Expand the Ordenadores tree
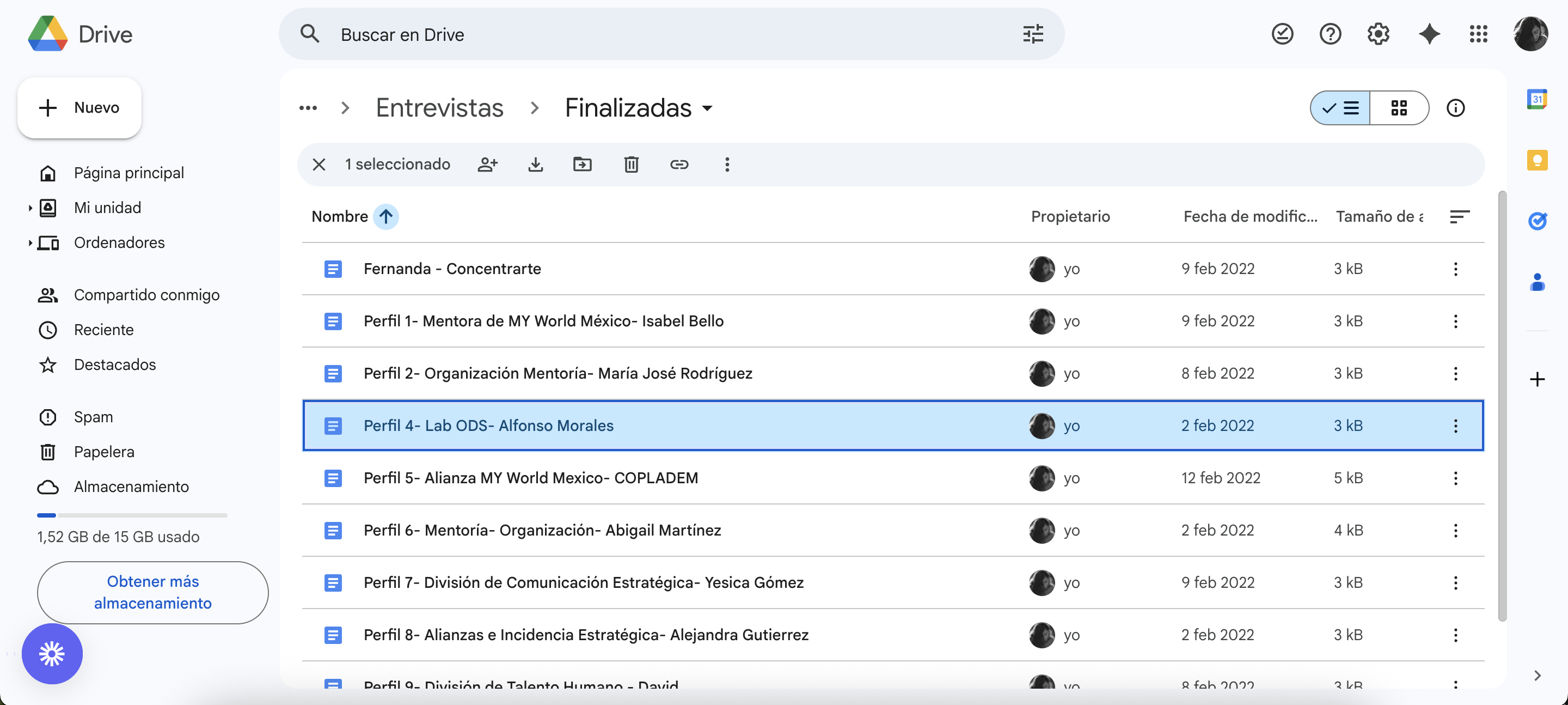This screenshot has width=1568, height=705. pyautogui.click(x=30, y=243)
